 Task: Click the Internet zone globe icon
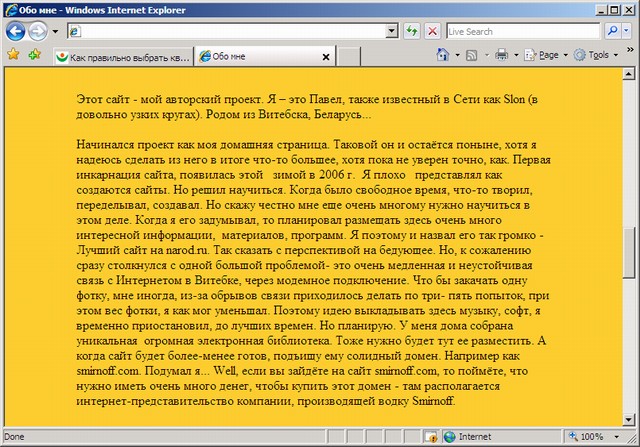pyautogui.click(x=449, y=437)
